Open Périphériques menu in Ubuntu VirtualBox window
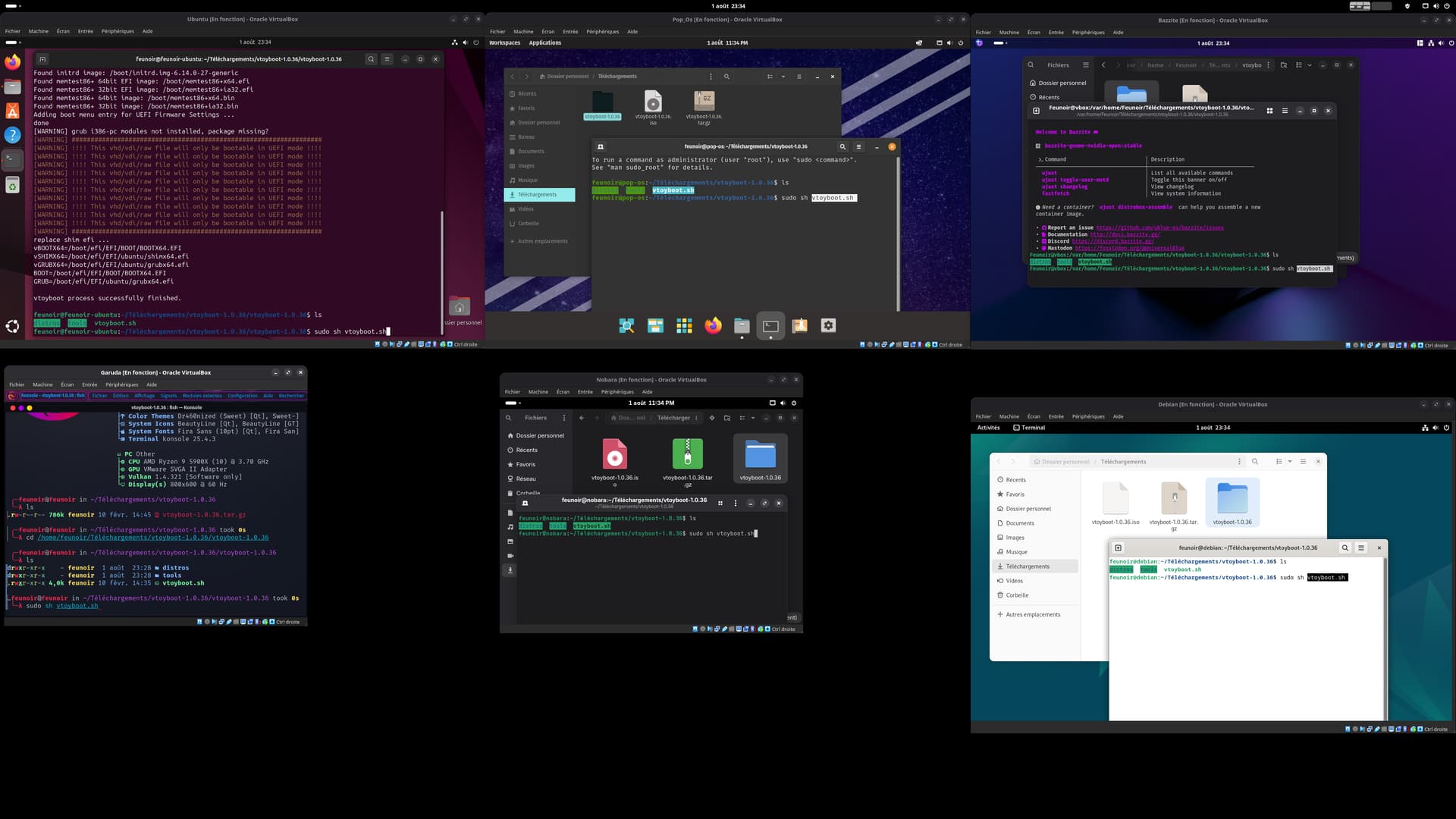 pos(118,31)
